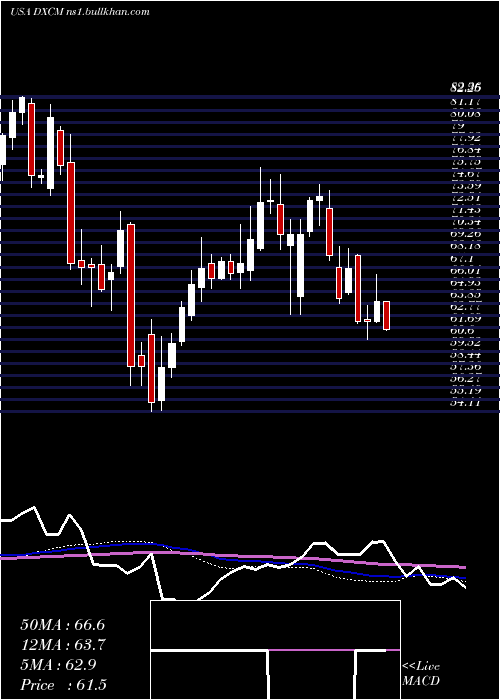Click the USA DXCM ns1.bullkhan.com title text

(79, 12)
